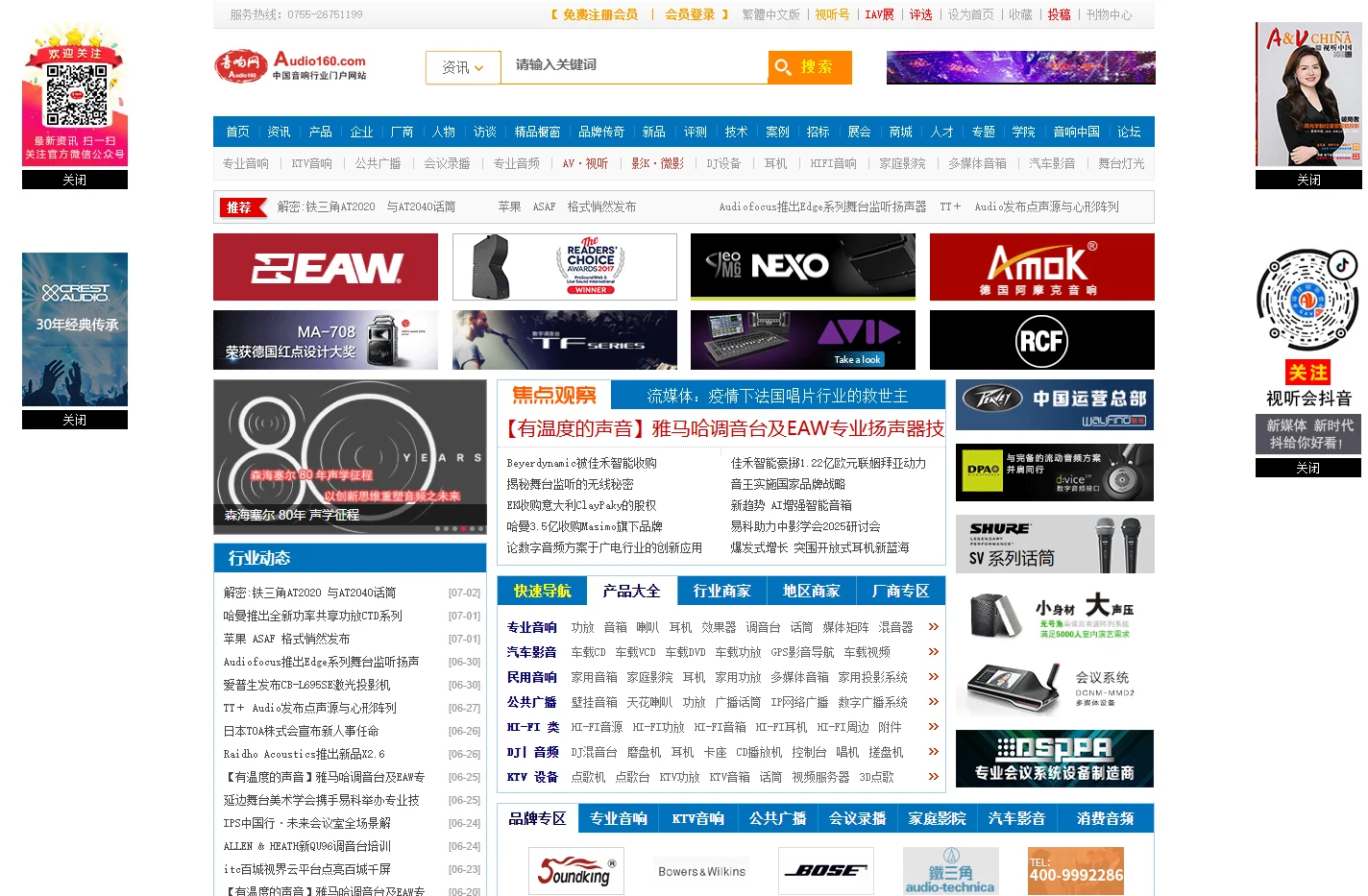
Task: Click the Audio160.com site logo
Action: click(x=290, y=66)
